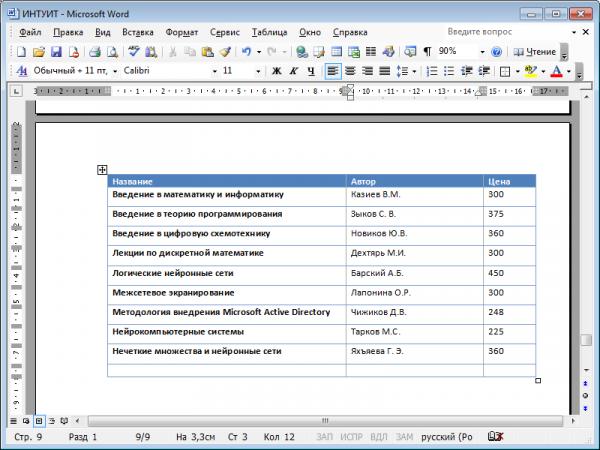Click the table move handle
The height and width of the screenshot is (450, 600).
tap(102, 170)
